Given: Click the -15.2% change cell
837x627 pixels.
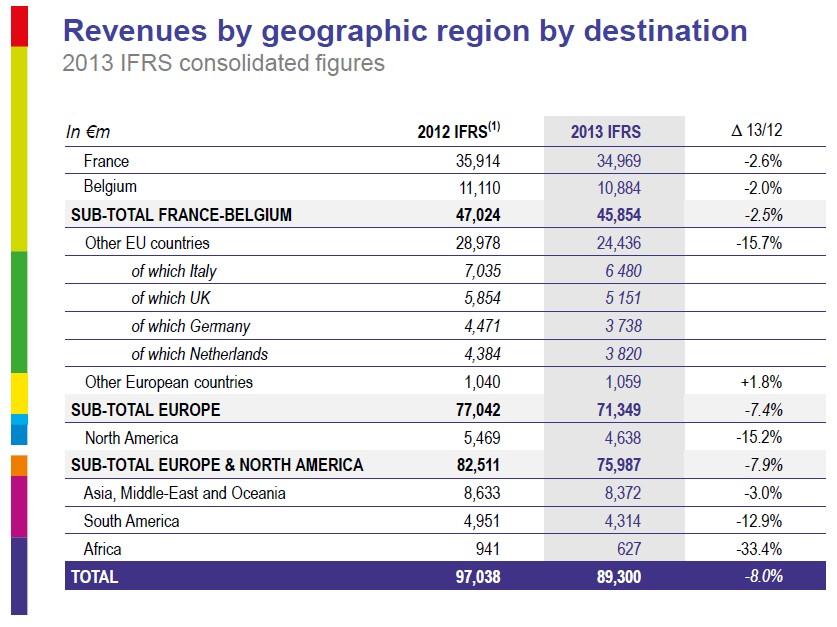Looking at the screenshot, I should click(759, 438).
